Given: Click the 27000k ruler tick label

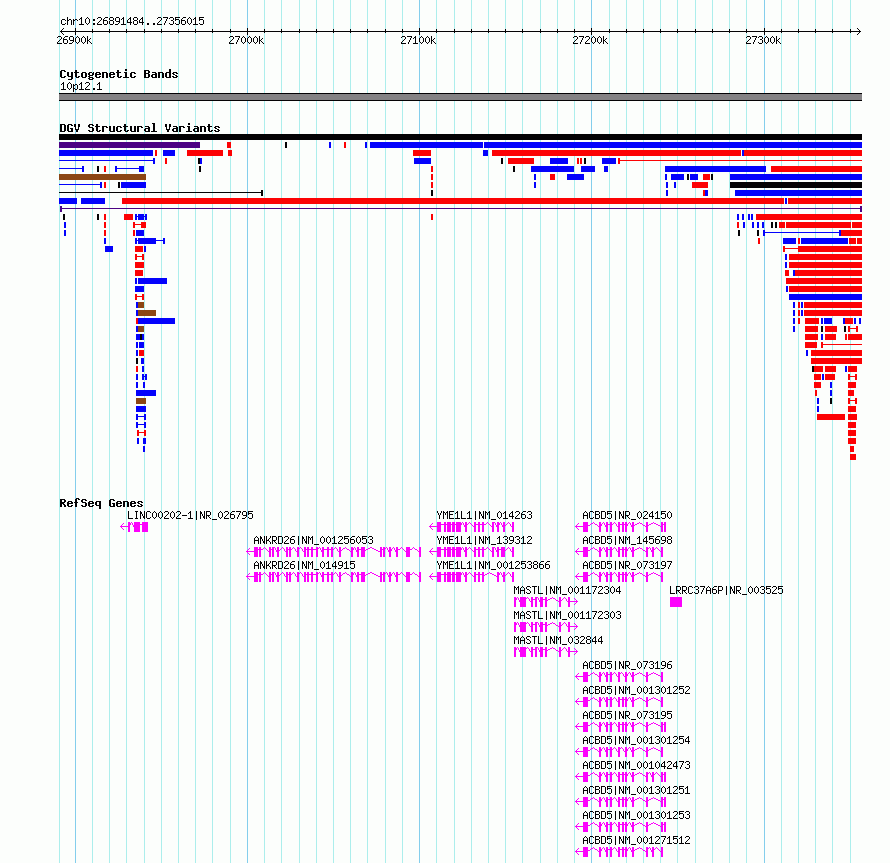Looking at the screenshot, I should click(246, 40).
